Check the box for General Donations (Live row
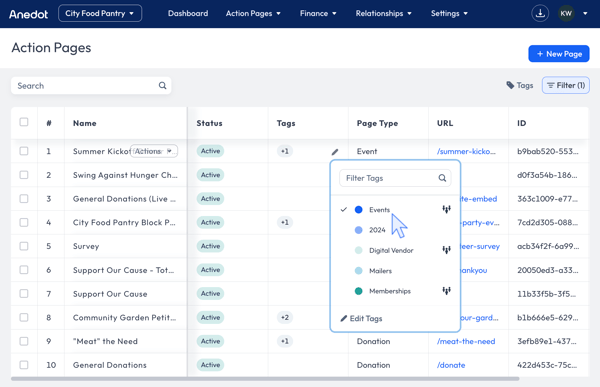The image size is (600, 387). (24, 198)
